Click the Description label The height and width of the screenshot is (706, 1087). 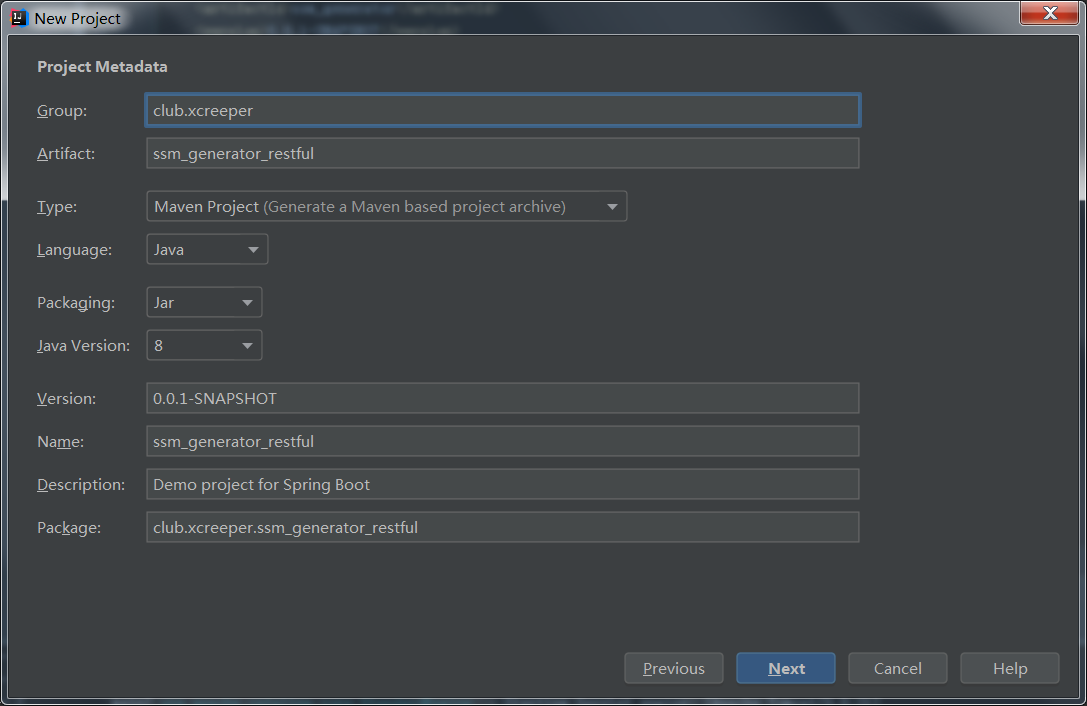[x=81, y=485]
